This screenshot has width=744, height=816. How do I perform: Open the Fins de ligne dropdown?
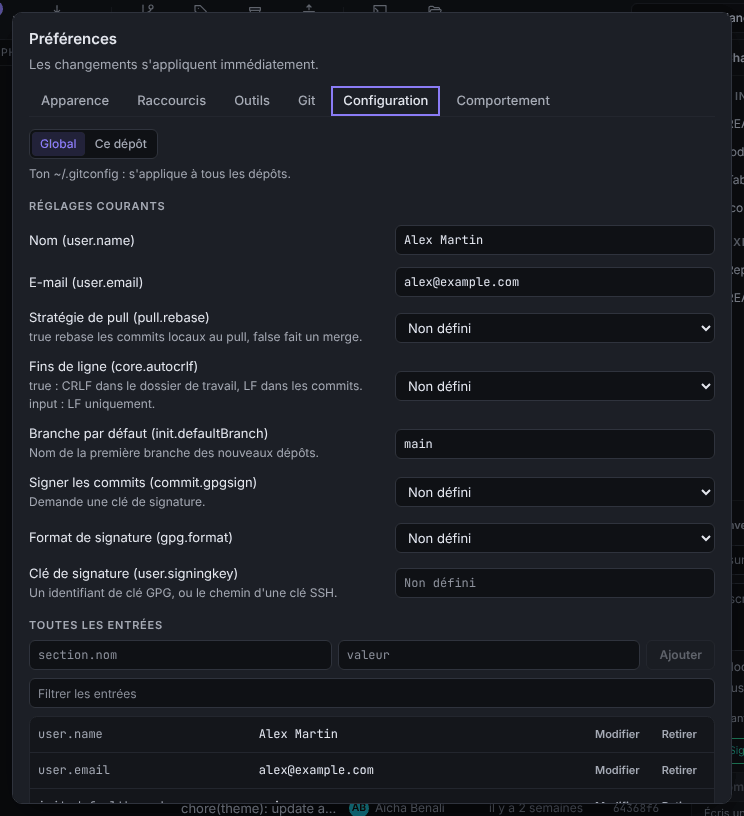click(555, 386)
